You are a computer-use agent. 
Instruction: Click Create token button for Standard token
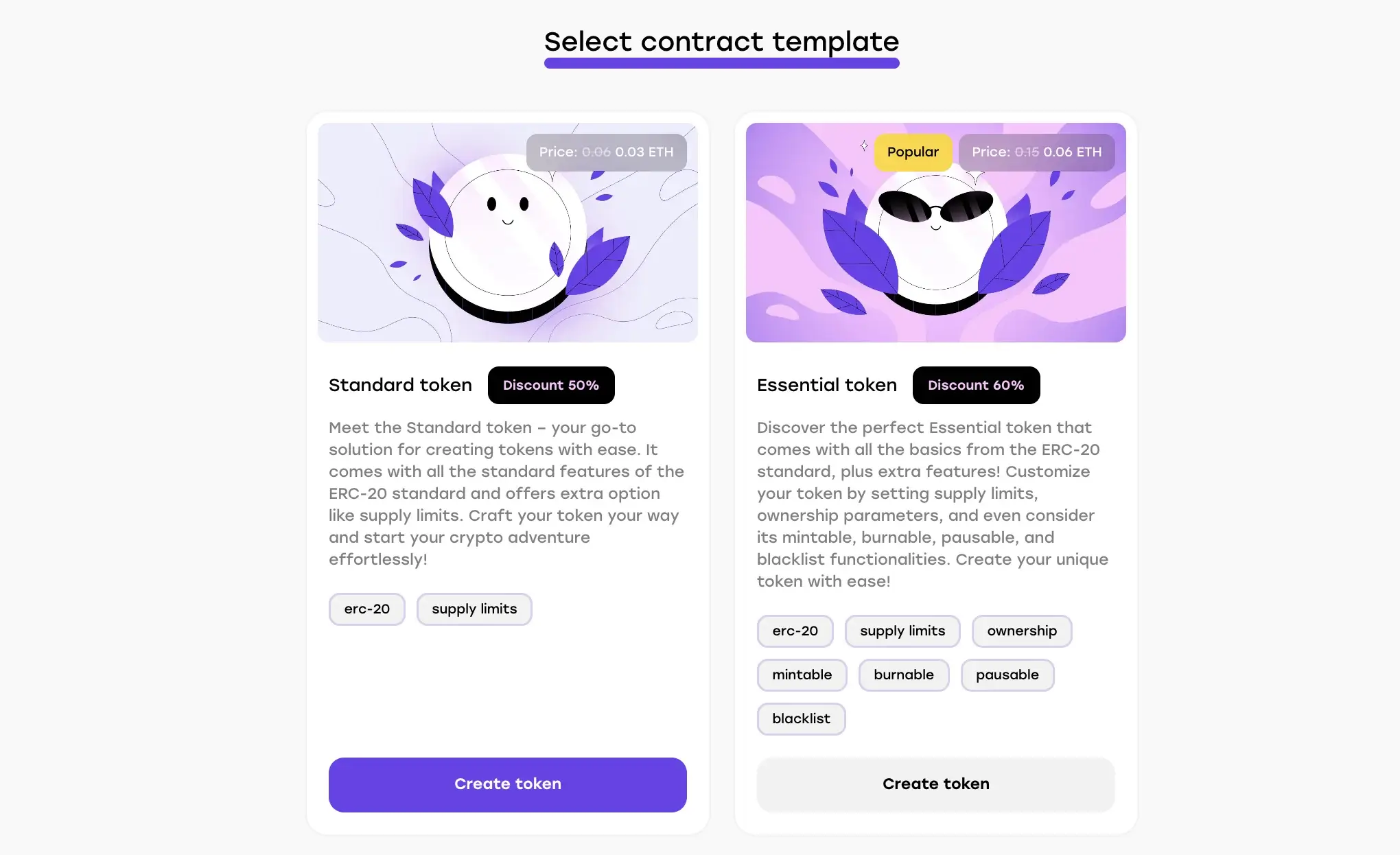point(508,784)
